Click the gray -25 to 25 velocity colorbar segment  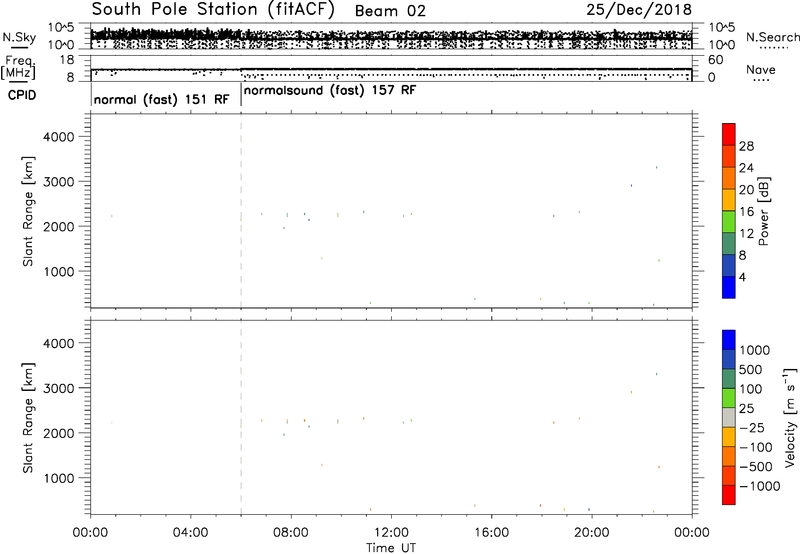pos(729,417)
